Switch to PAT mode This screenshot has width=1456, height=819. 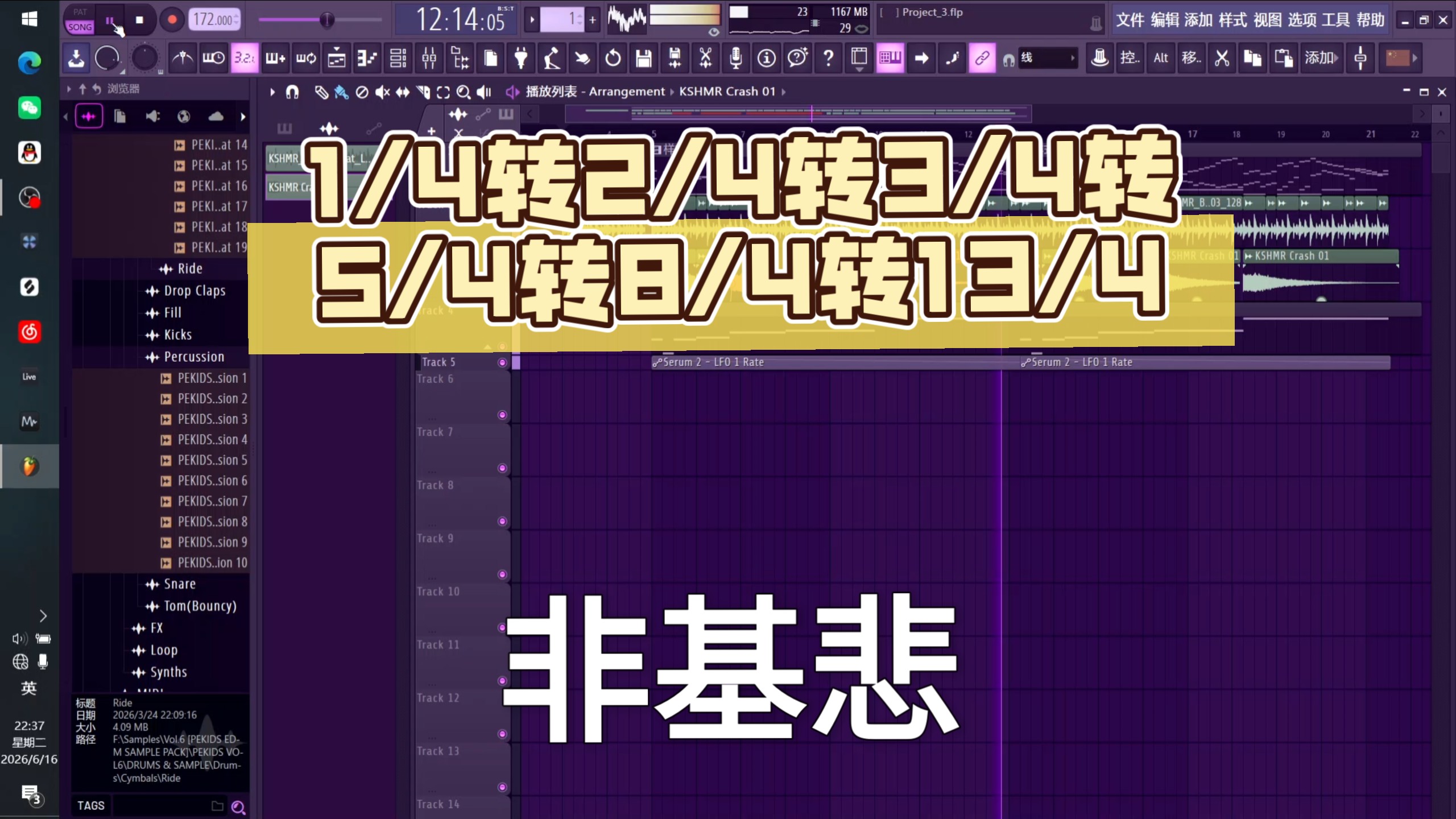[x=80, y=11]
